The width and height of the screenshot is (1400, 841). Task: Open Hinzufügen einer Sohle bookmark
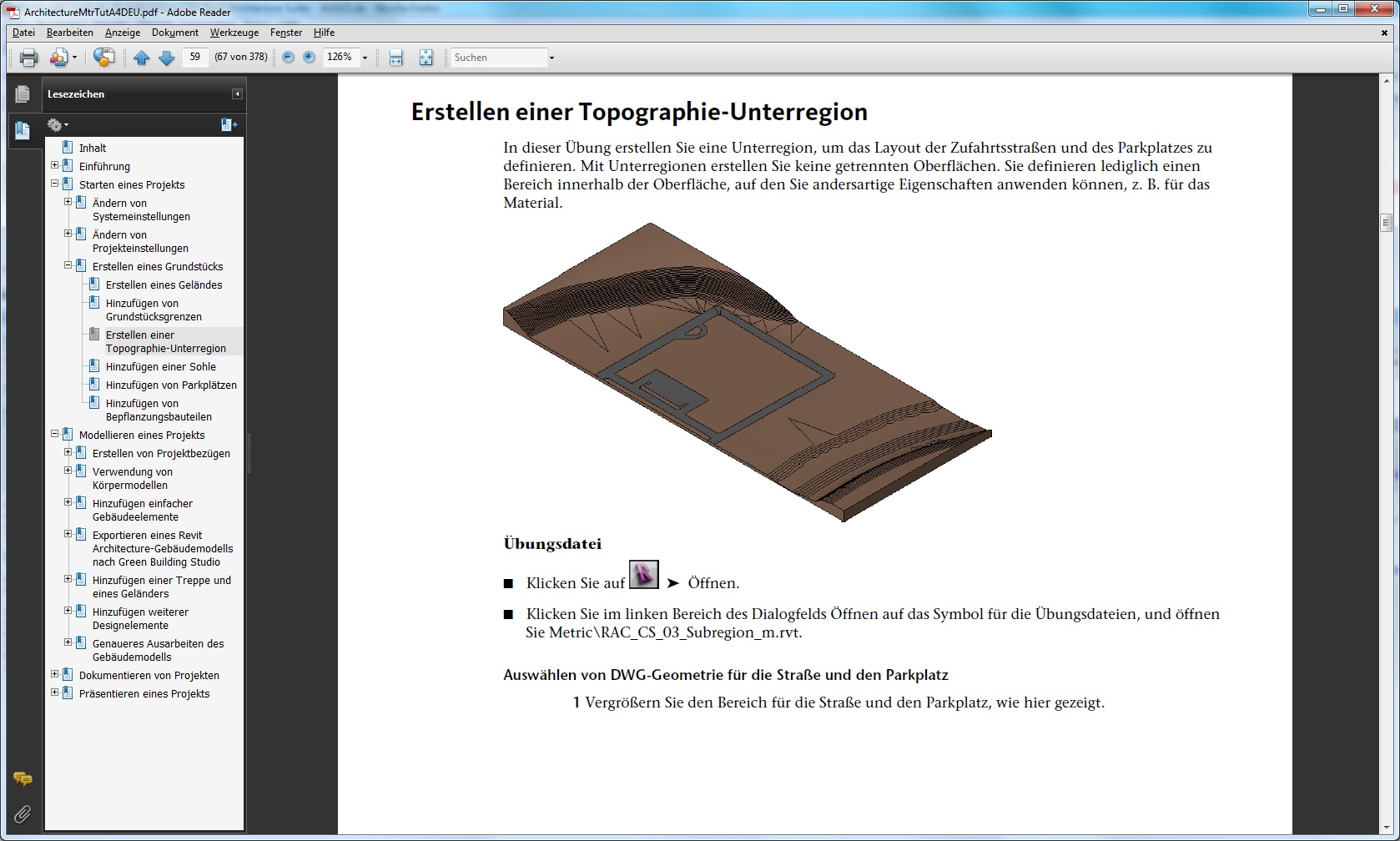160,366
